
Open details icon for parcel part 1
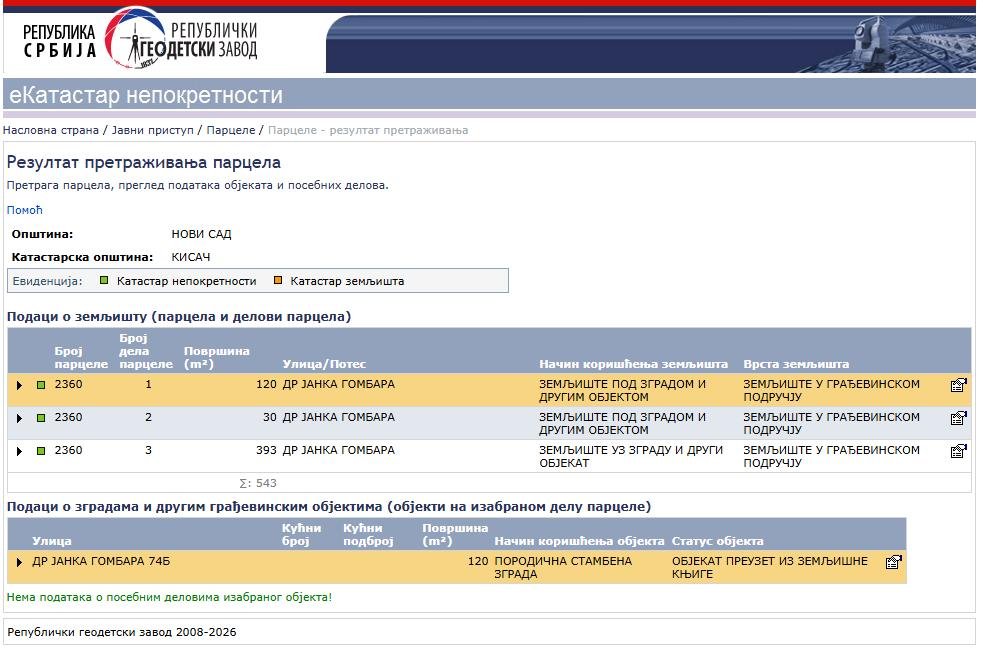click(x=958, y=385)
